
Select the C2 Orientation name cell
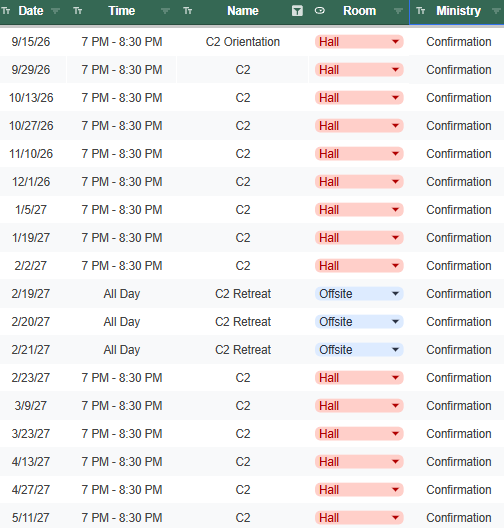click(x=242, y=42)
